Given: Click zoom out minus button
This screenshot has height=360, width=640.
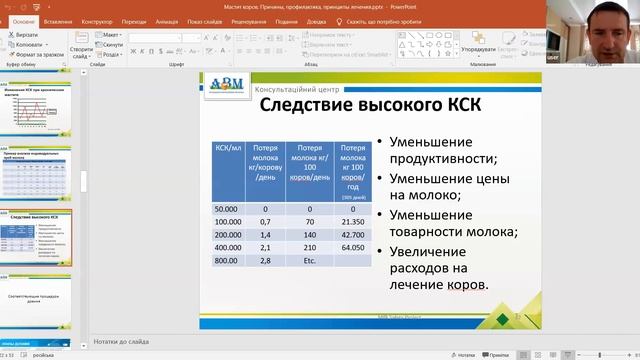Looking at the screenshot, I should click(x=579, y=355).
